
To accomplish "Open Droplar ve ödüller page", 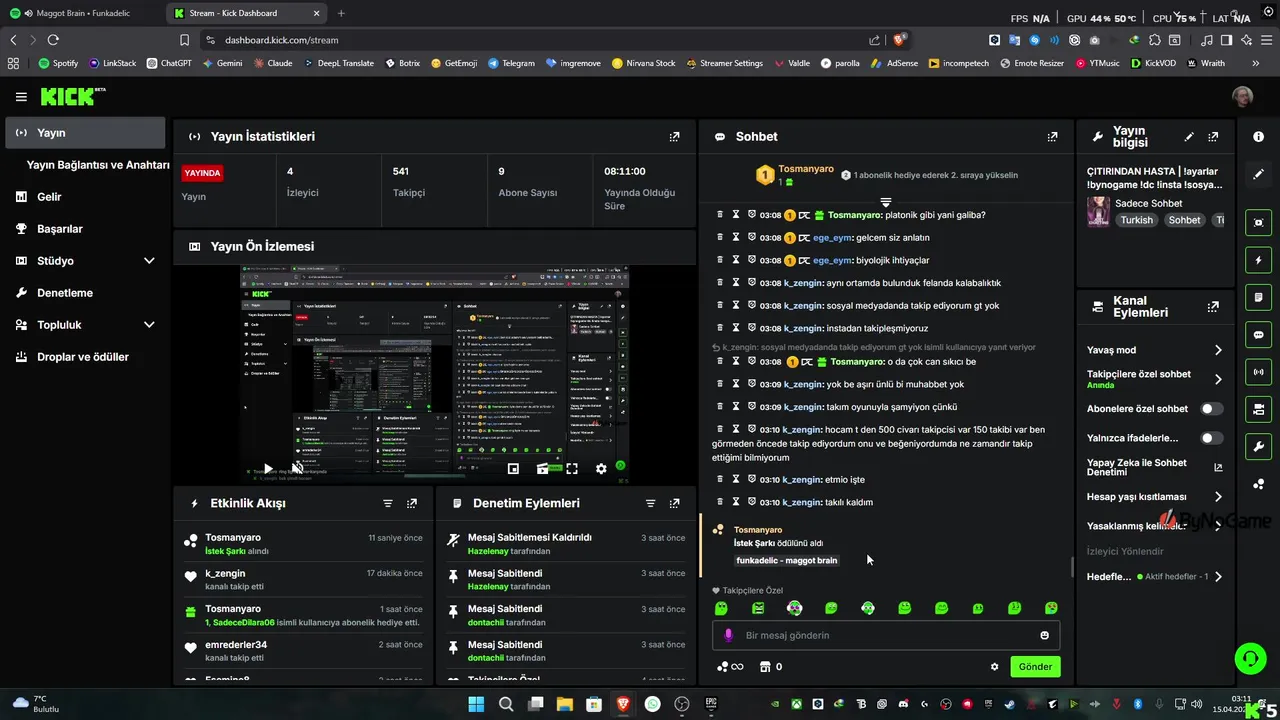I will click(85, 357).
